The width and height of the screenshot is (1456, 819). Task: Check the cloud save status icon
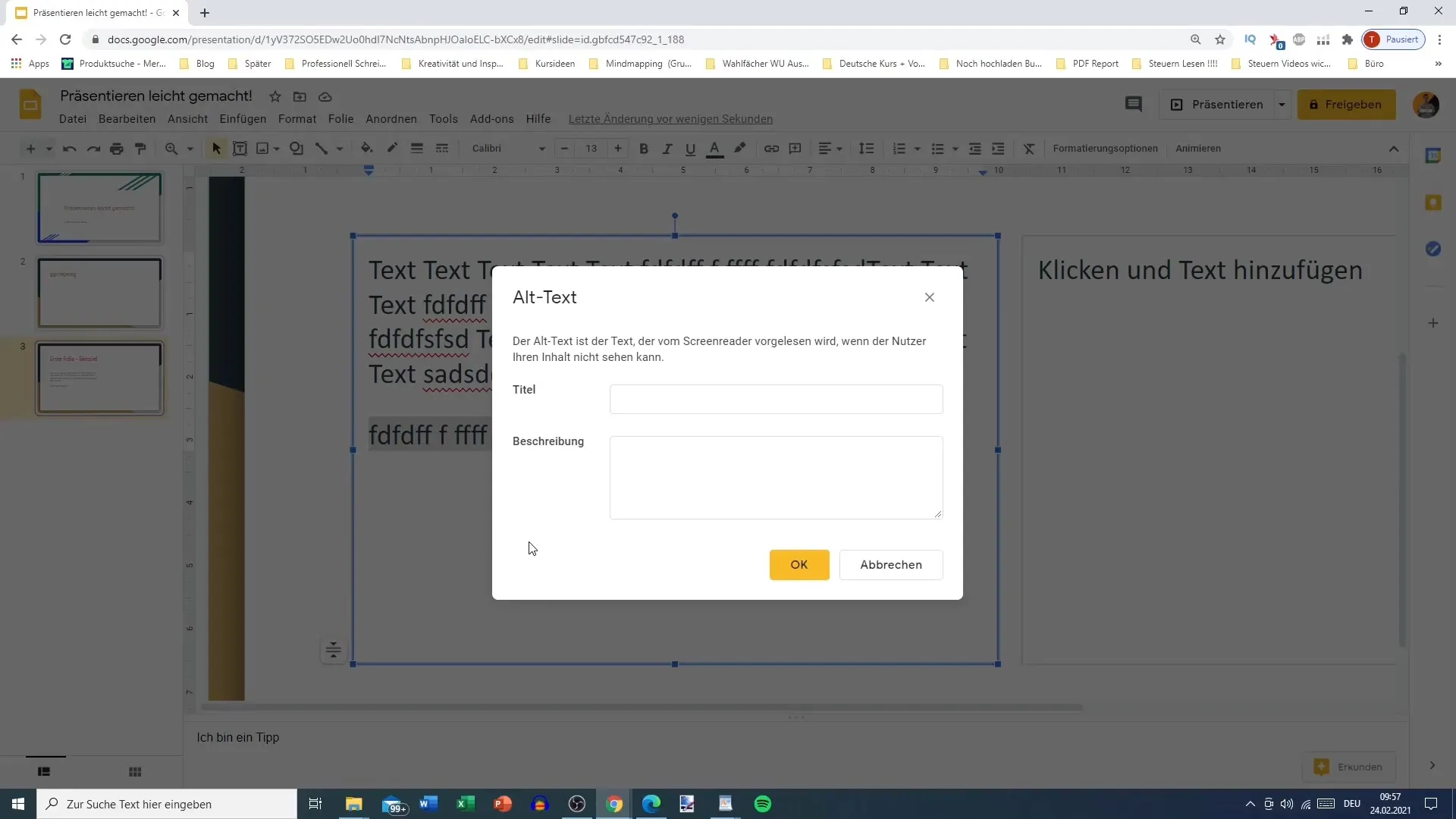click(x=325, y=97)
